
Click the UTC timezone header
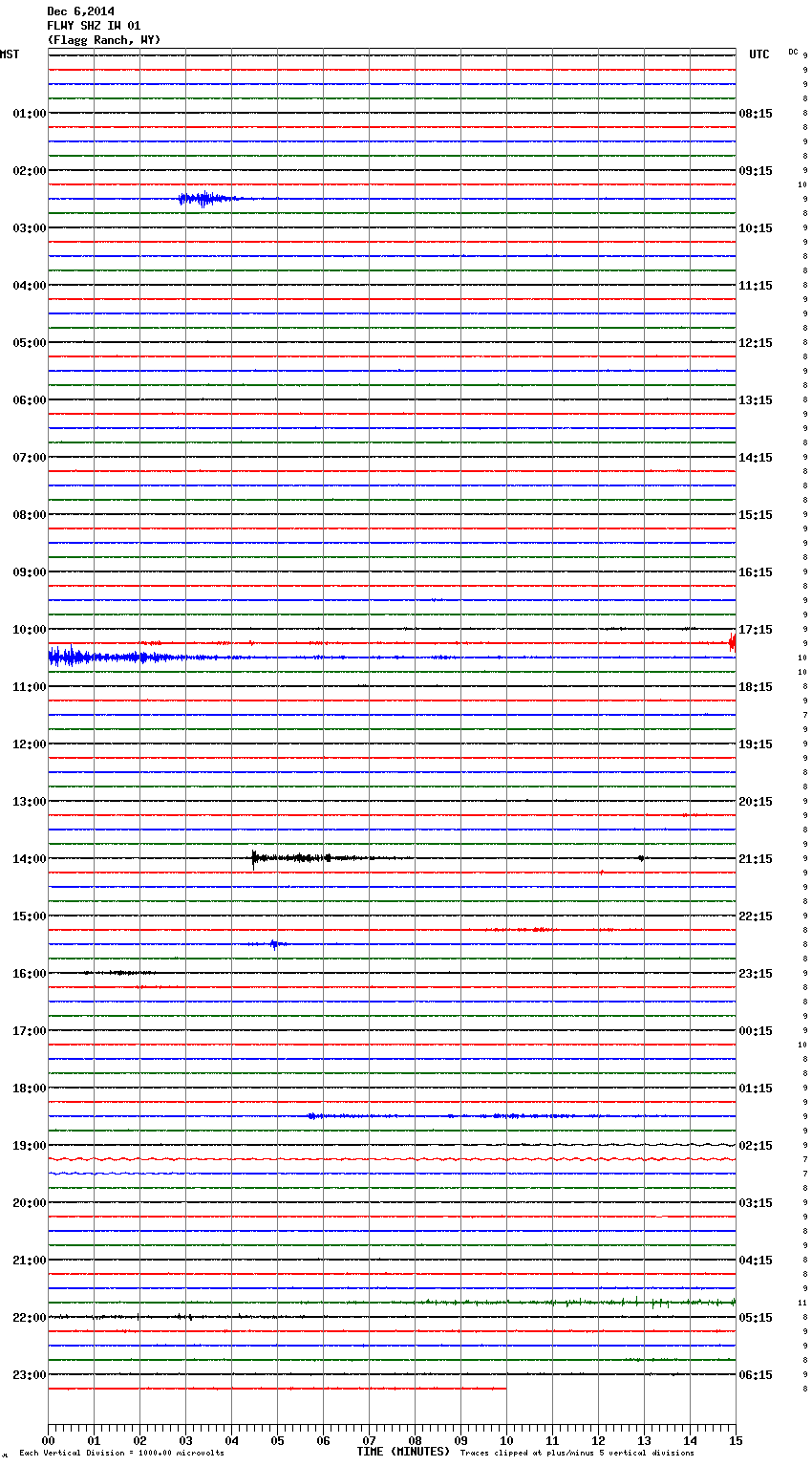(759, 54)
